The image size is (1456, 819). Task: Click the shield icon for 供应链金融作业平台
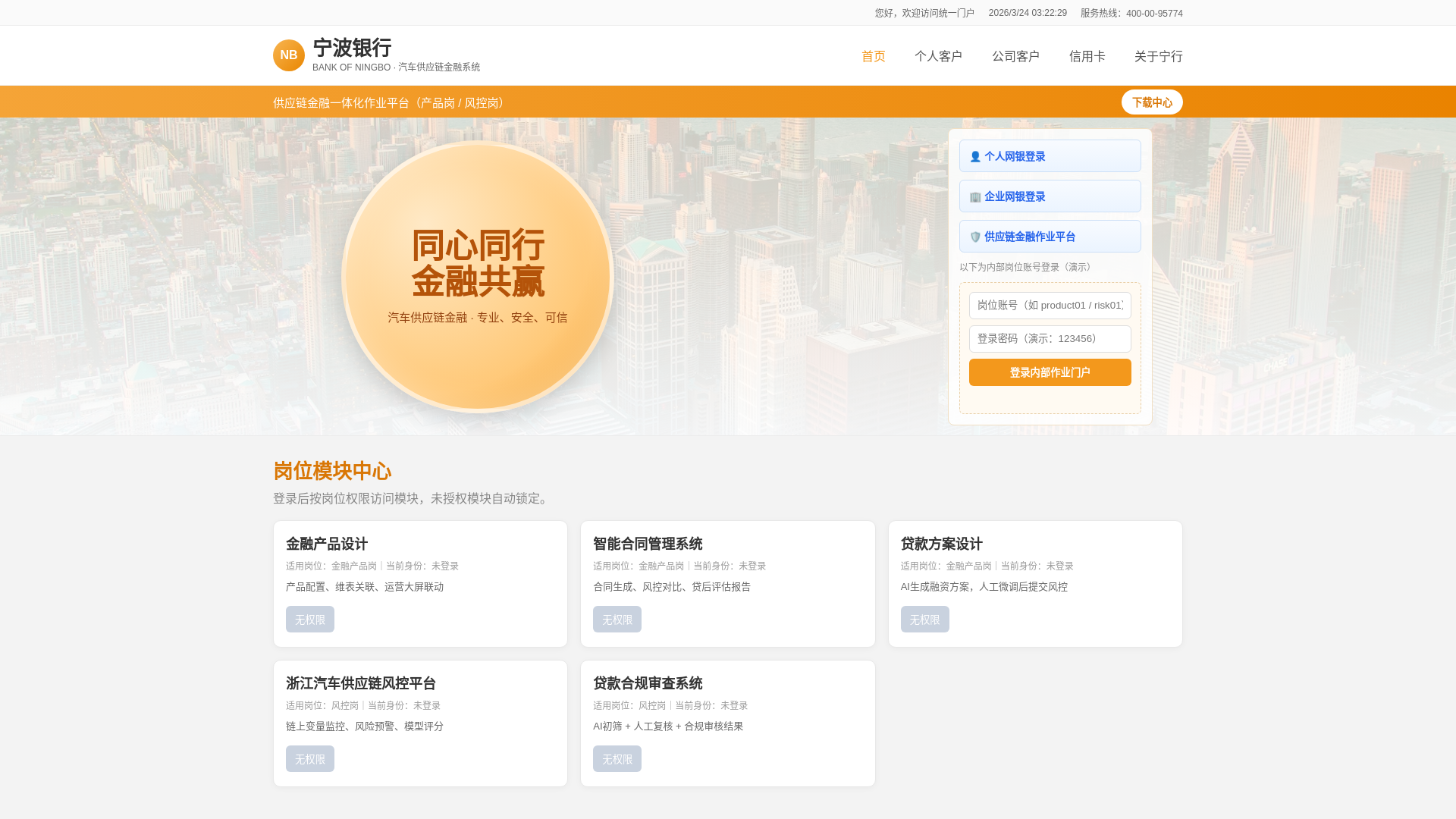975,237
